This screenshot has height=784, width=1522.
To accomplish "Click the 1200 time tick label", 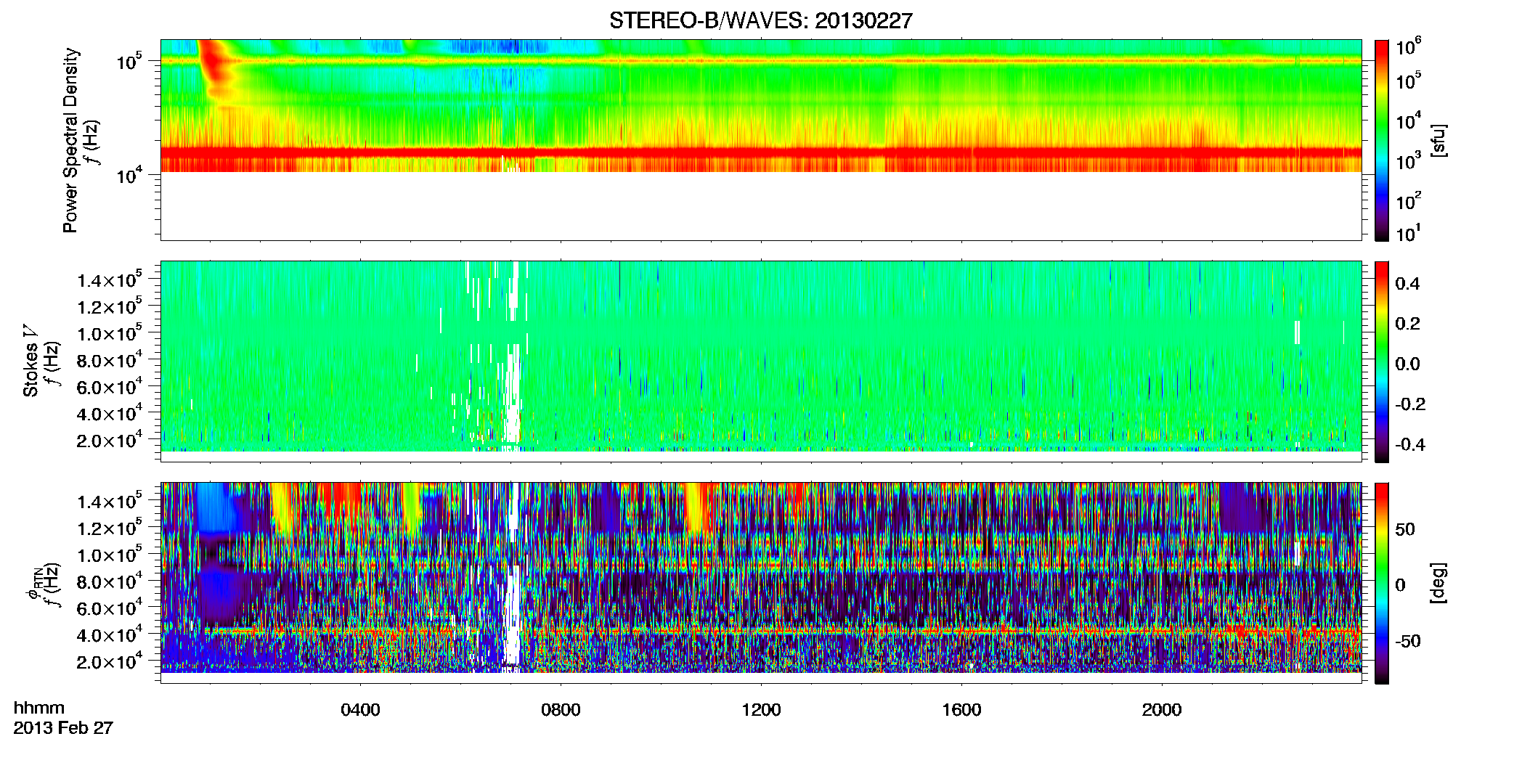I will tap(761, 710).
